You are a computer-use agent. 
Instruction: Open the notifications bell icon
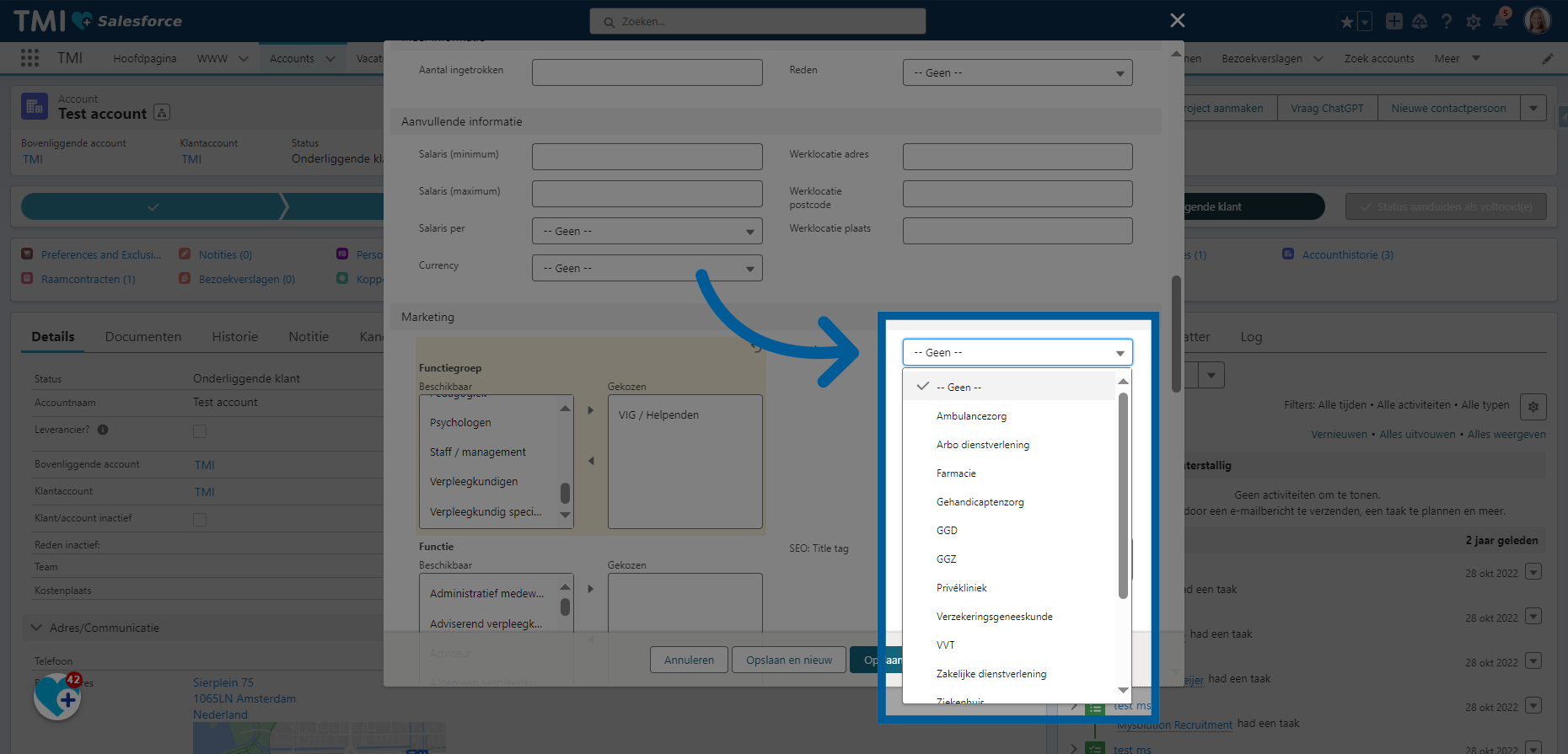[x=1501, y=20]
